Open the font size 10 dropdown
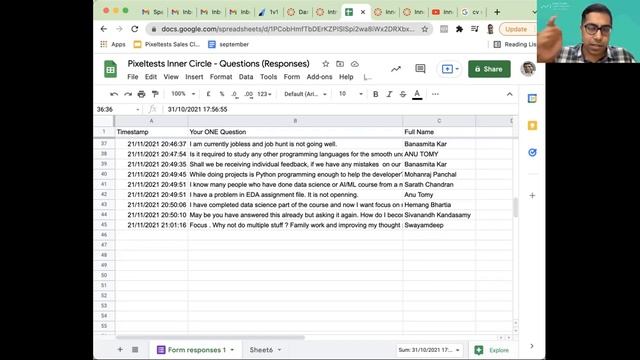 pos(351,94)
